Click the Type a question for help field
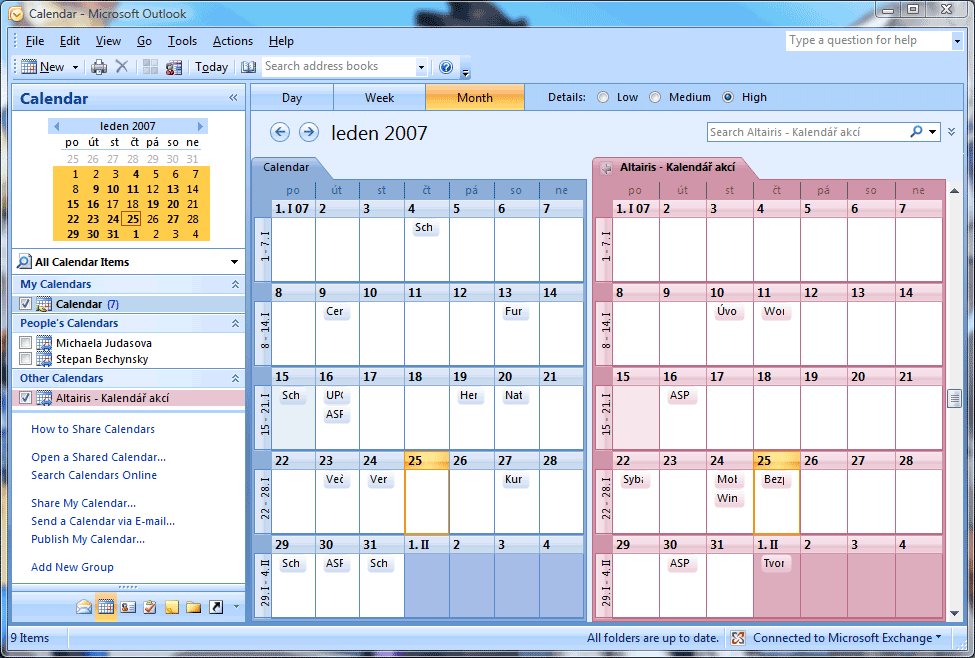 [x=869, y=41]
